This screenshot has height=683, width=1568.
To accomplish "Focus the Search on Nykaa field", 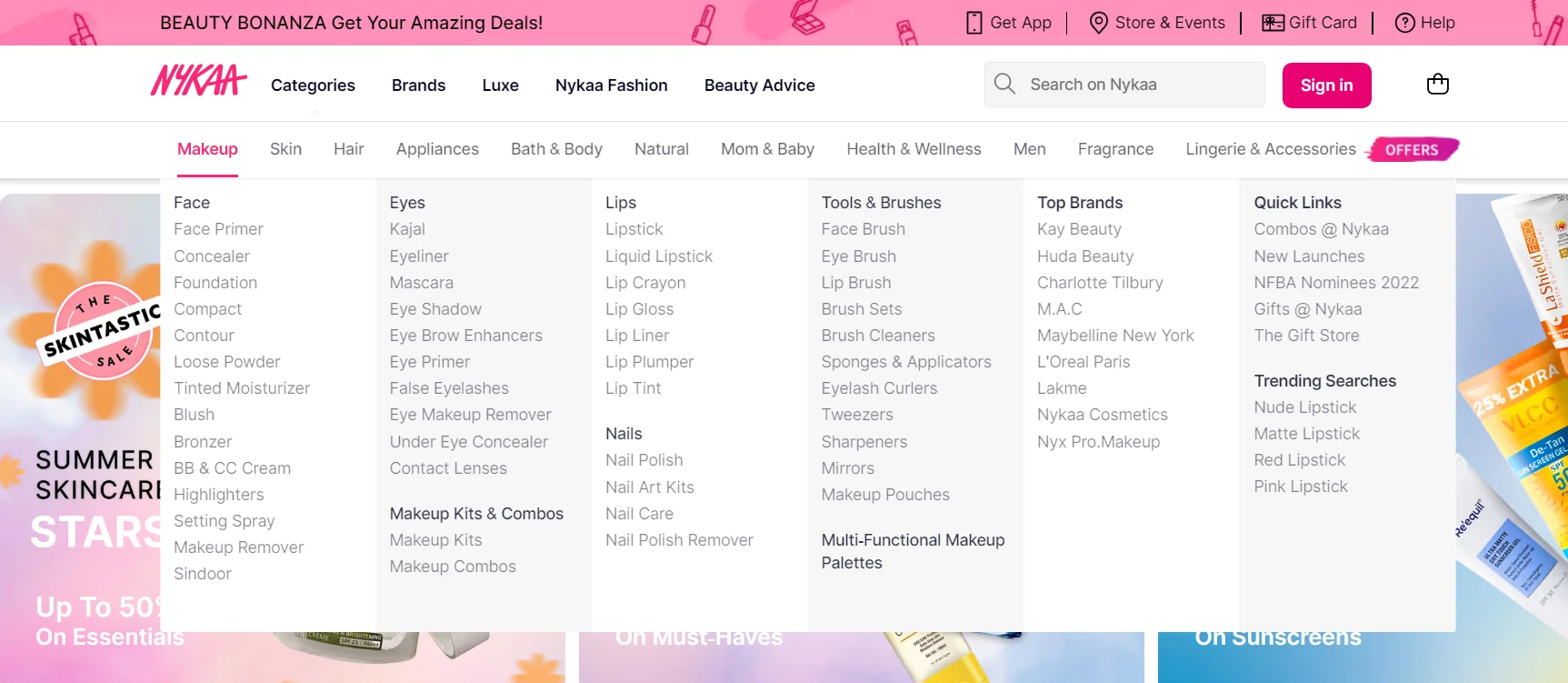I will coord(1124,85).
